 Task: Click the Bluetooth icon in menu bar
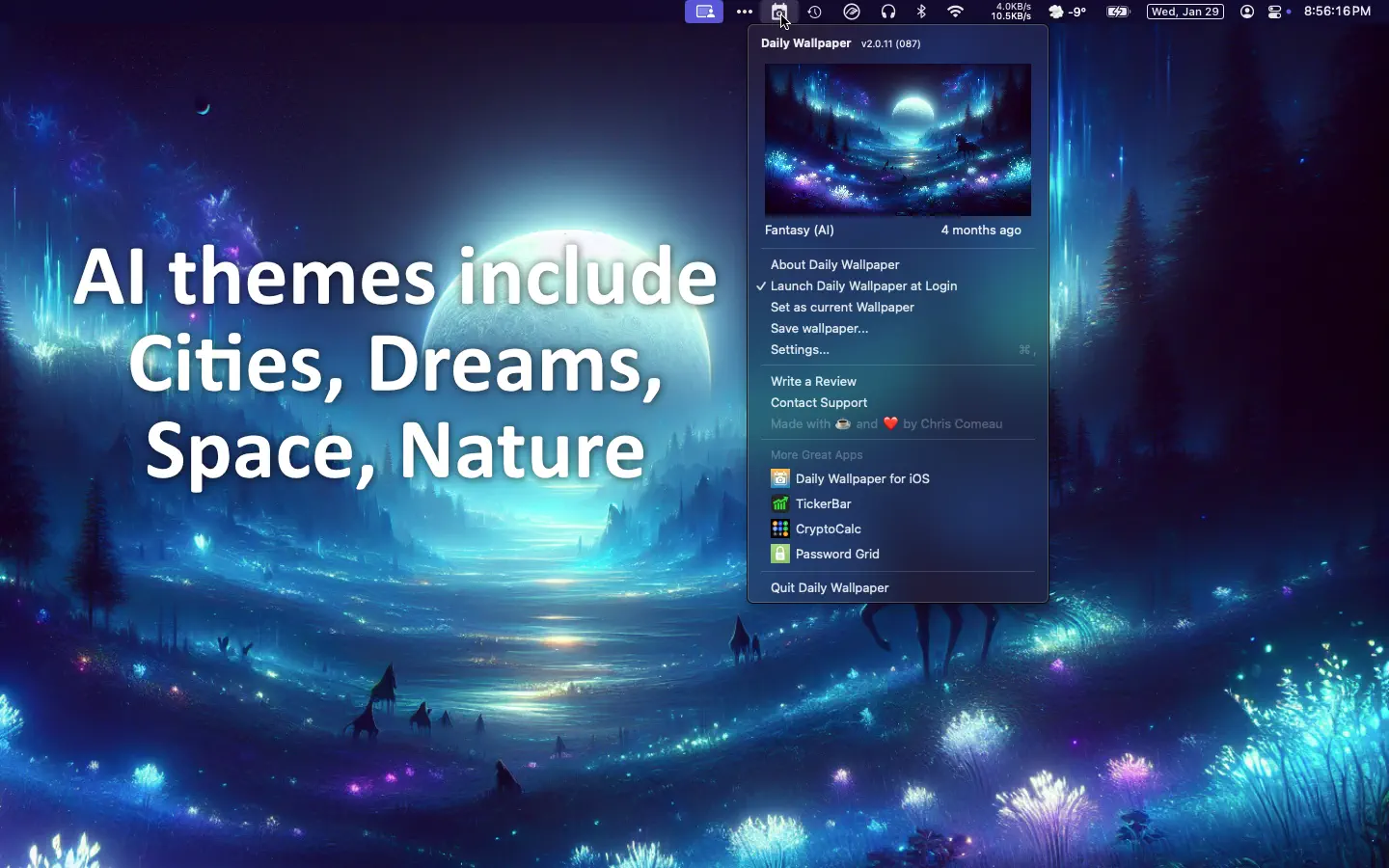coord(921,12)
